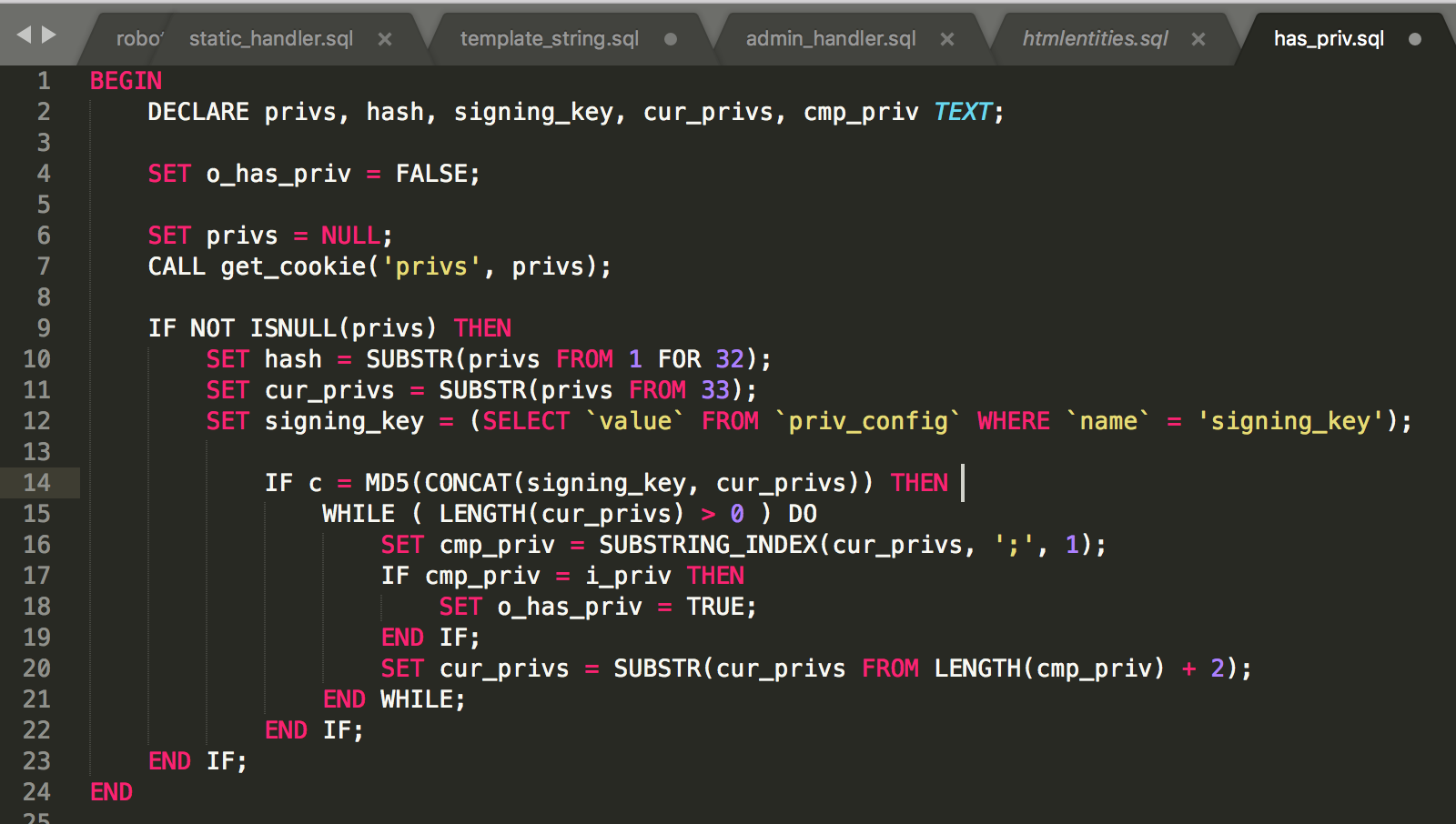Click line number 14 in the gutter
This screenshot has height=824, width=1456.
(x=36, y=483)
